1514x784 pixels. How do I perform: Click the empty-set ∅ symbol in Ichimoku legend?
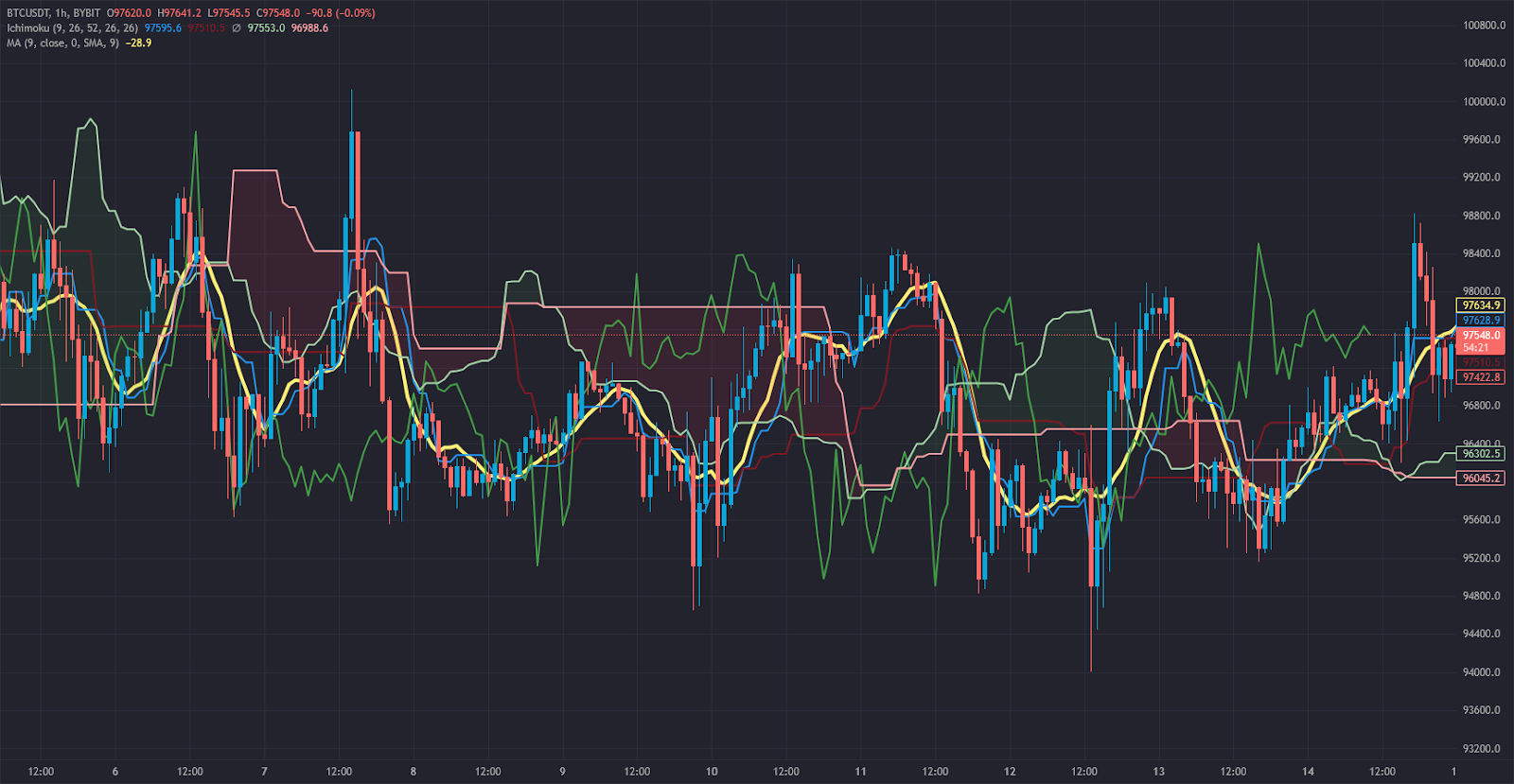click(x=237, y=28)
